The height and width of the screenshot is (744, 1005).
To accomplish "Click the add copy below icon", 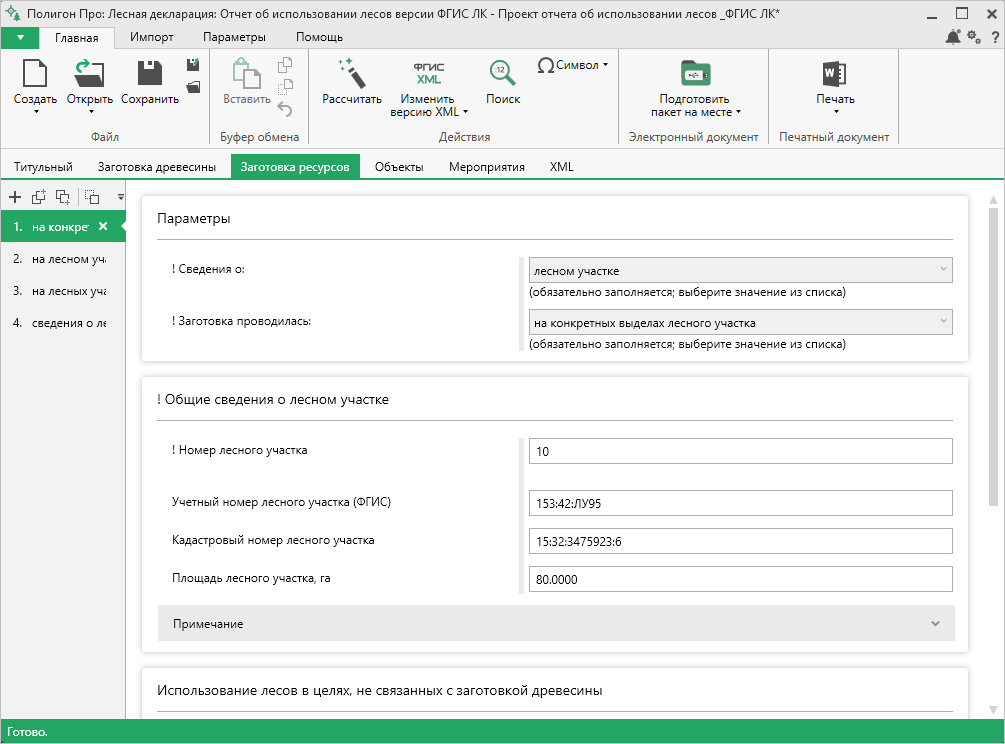I will 63,197.
